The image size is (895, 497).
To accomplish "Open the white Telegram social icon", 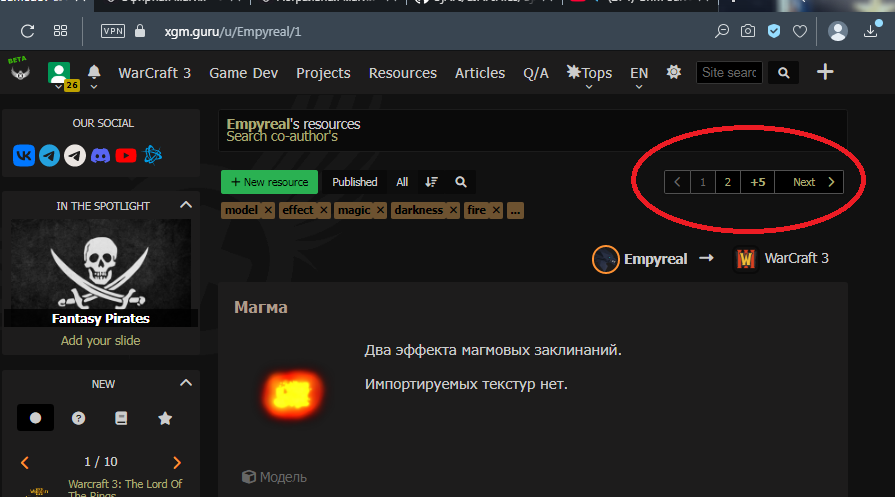I will coord(75,155).
